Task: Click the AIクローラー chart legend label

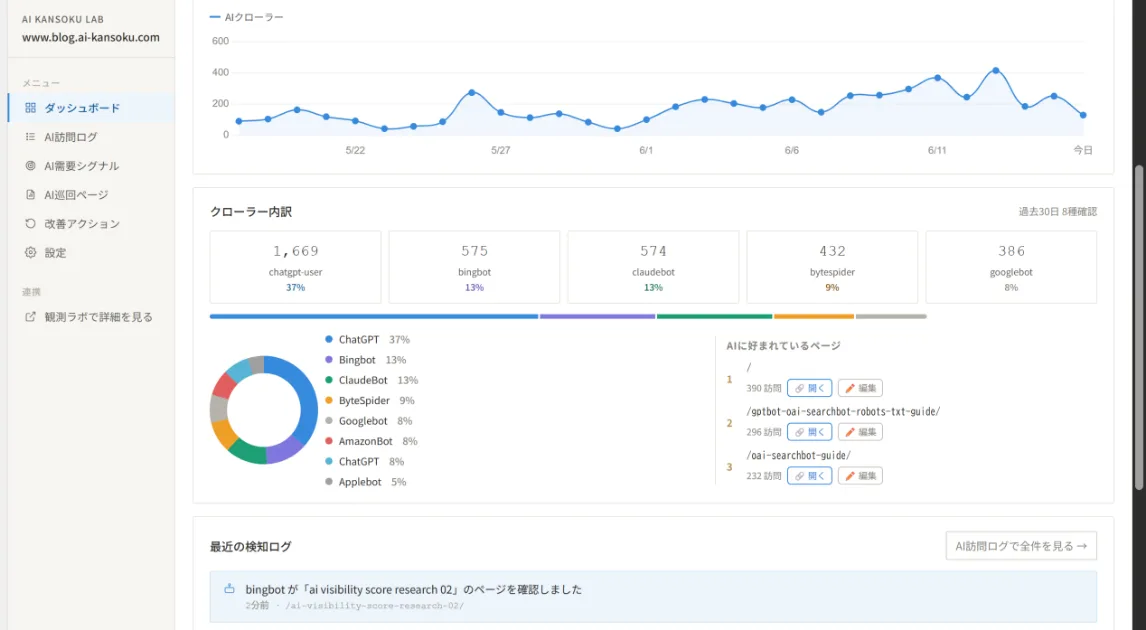Action: pyautogui.click(x=246, y=17)
